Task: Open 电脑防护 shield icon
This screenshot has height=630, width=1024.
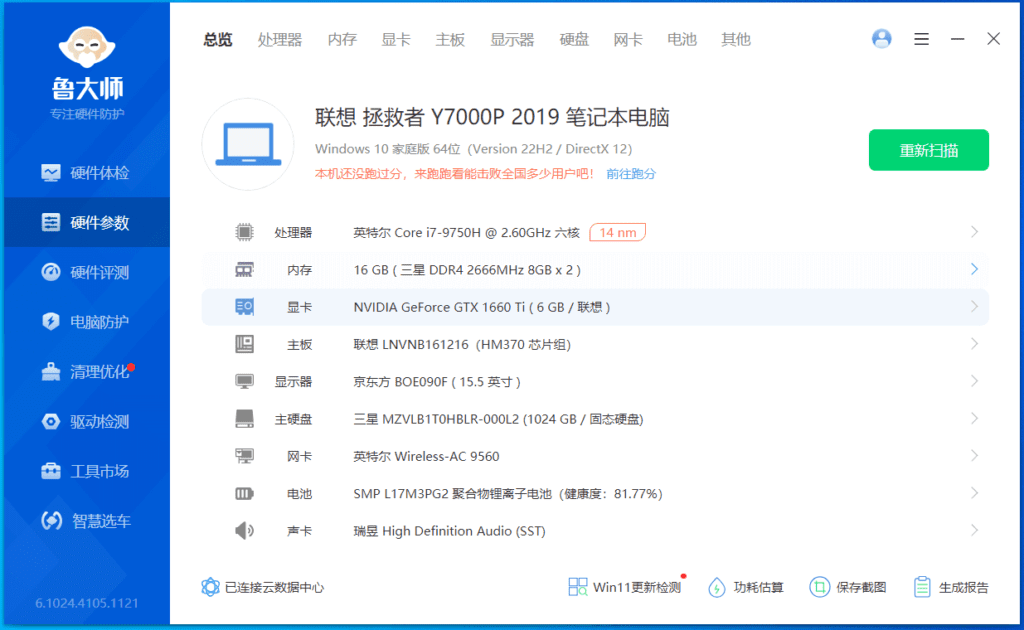Action: (50, 322)
